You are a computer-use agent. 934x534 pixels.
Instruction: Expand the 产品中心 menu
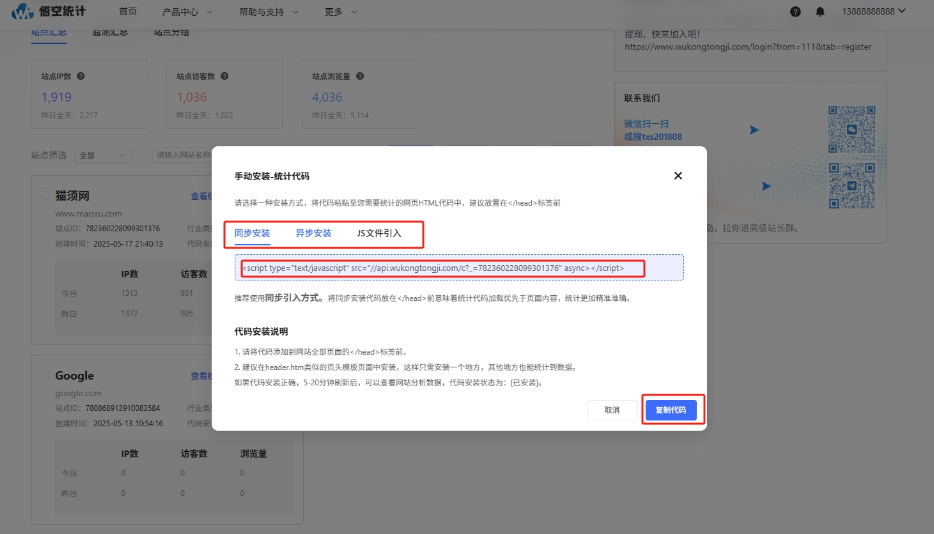click(187, 12)
